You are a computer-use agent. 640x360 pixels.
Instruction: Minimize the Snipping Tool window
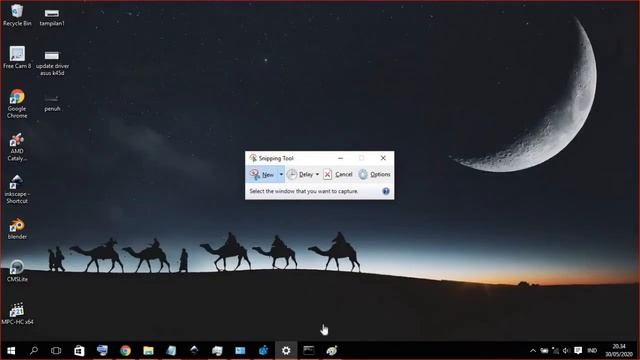(340, 158)
